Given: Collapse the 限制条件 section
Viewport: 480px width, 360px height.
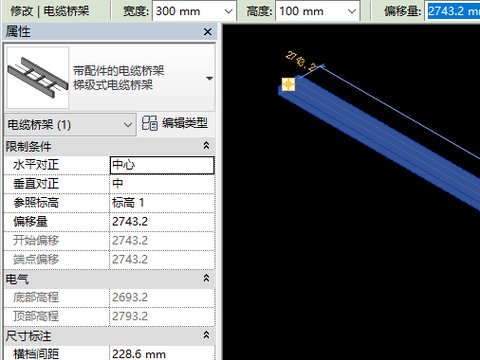Looking at the screenshot, I should coord(206,146).
